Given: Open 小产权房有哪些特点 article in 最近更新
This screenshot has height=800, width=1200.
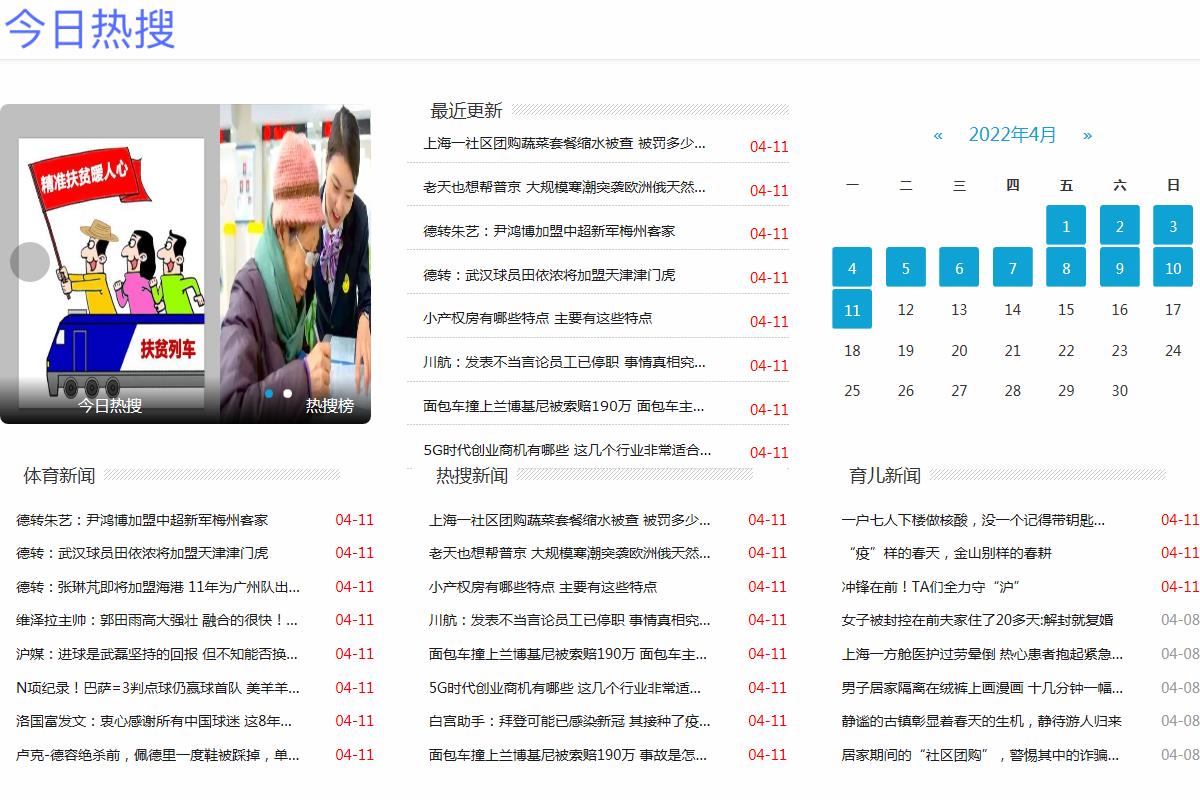Looking at the screenshot, I should pos(537,318).
